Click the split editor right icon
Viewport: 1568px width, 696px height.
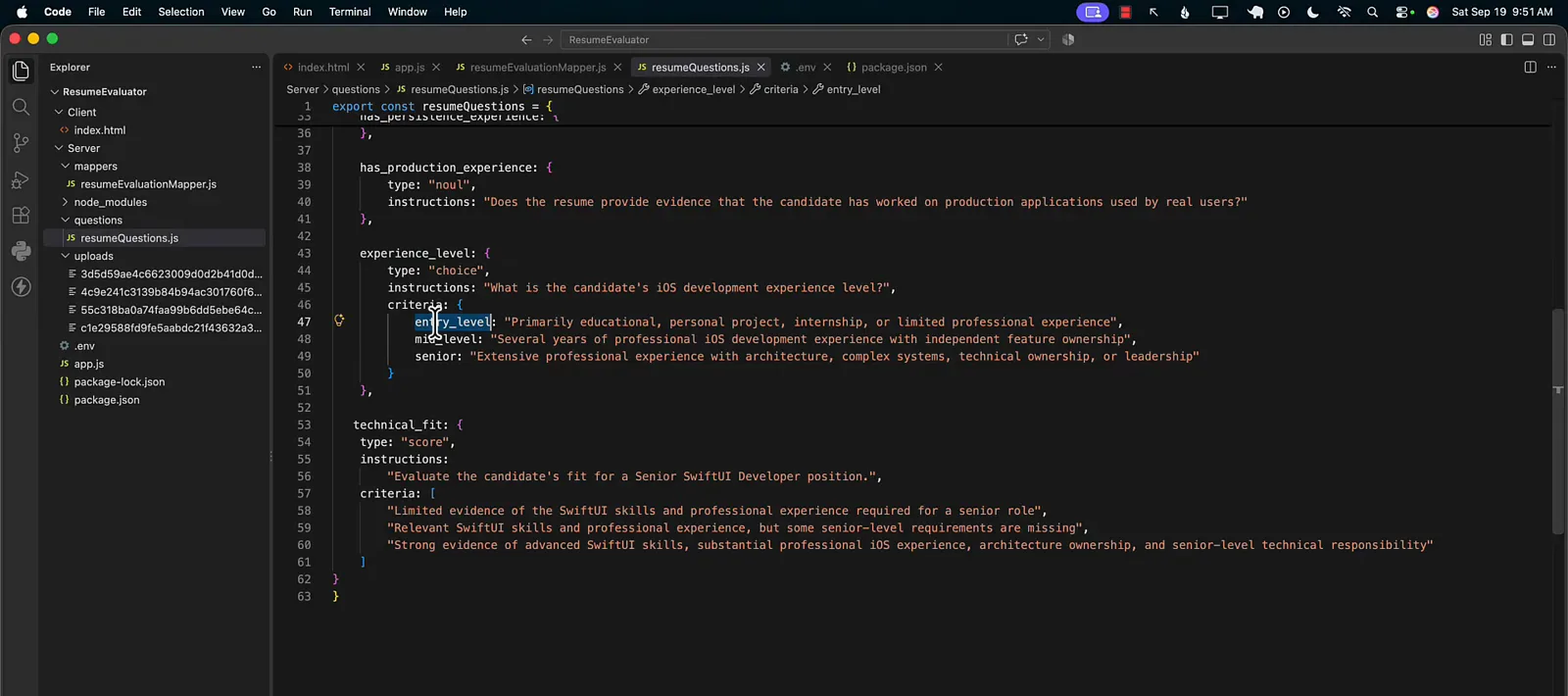1530,67
